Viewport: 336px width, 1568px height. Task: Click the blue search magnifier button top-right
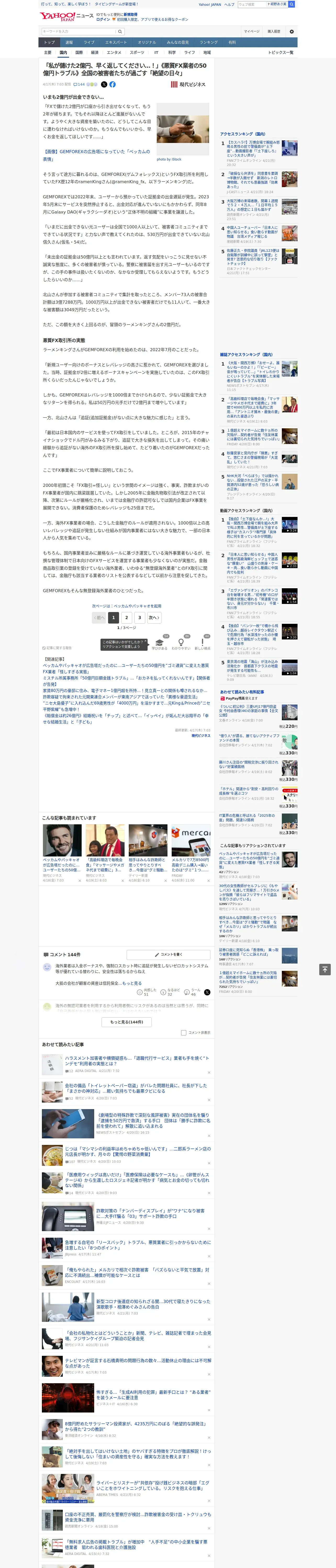point(292,4)
